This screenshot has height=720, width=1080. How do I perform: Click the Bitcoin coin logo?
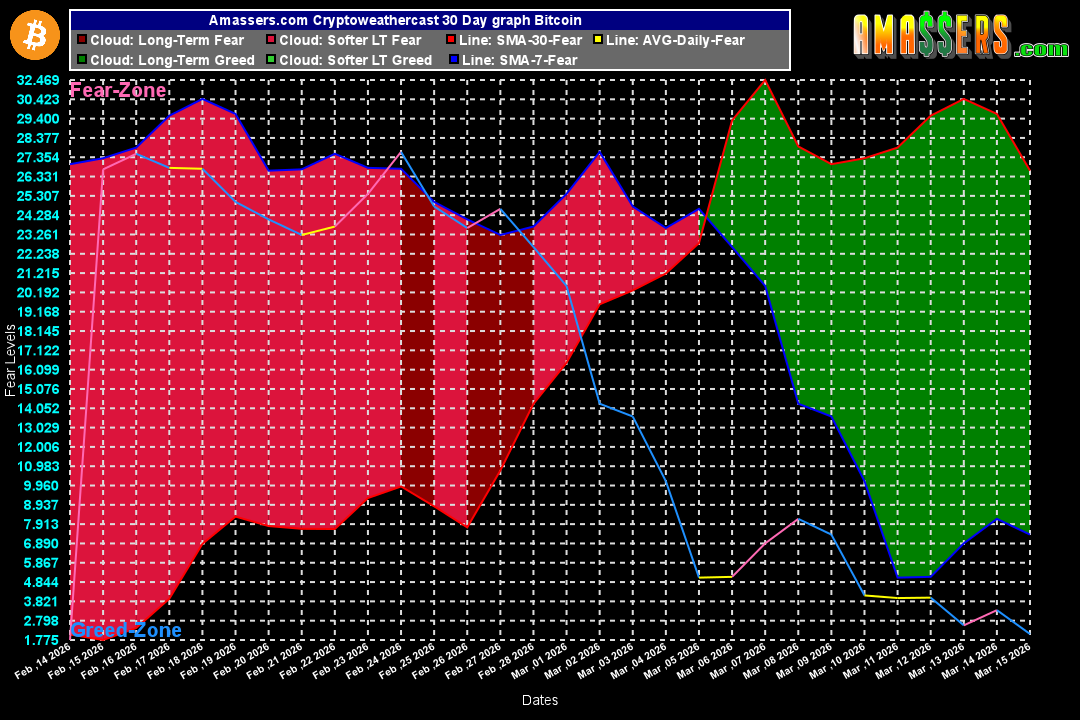[x=35, y=35]
